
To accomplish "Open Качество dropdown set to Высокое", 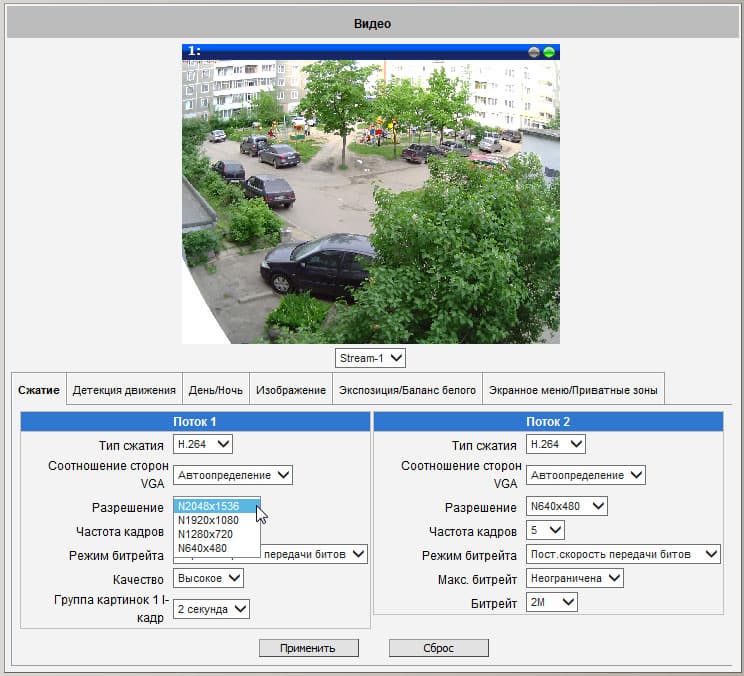I will coord(208,578).
